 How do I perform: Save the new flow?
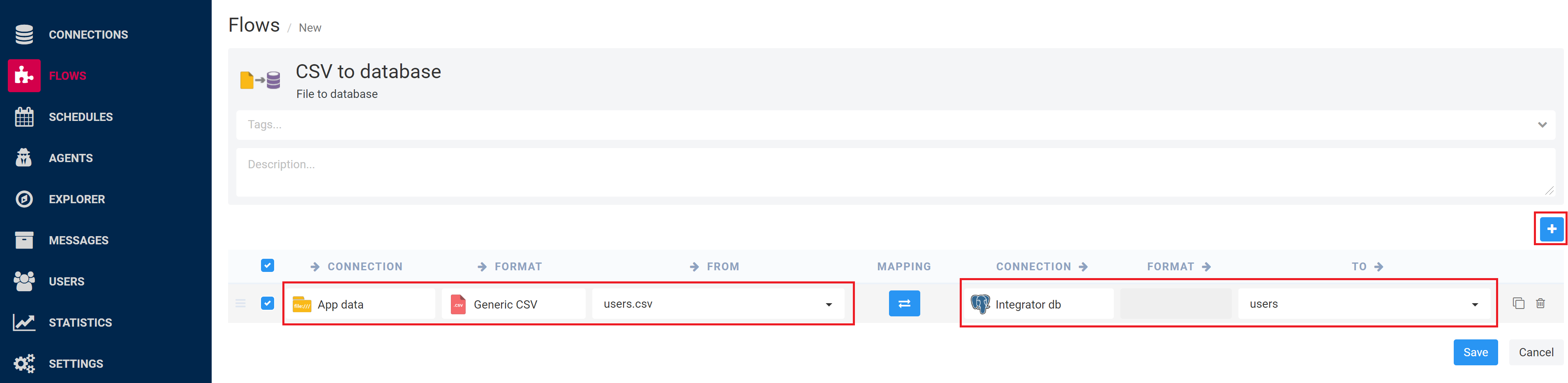click(1475, 353)
